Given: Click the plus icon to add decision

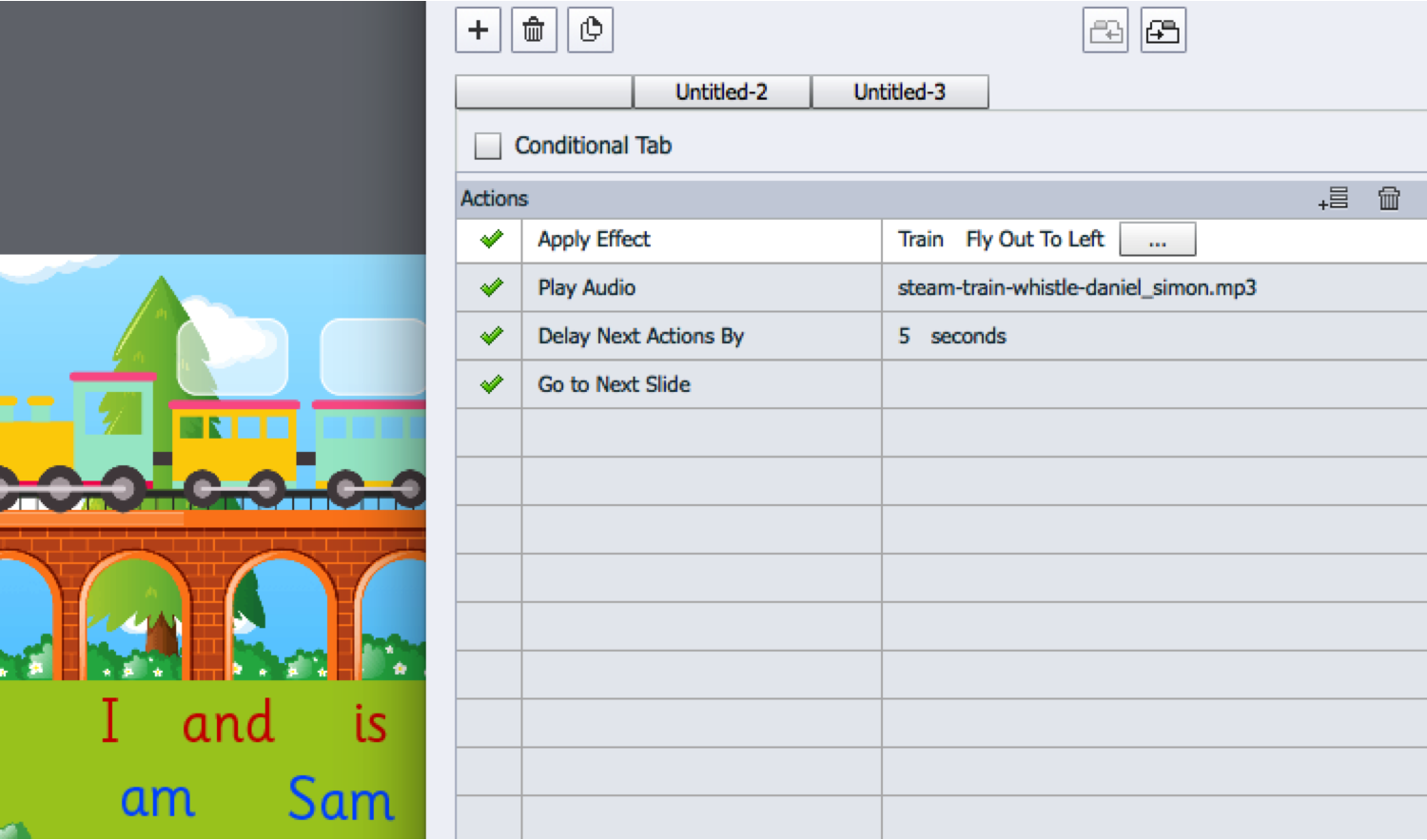Looking at the screenshot, I should point(478,30).
